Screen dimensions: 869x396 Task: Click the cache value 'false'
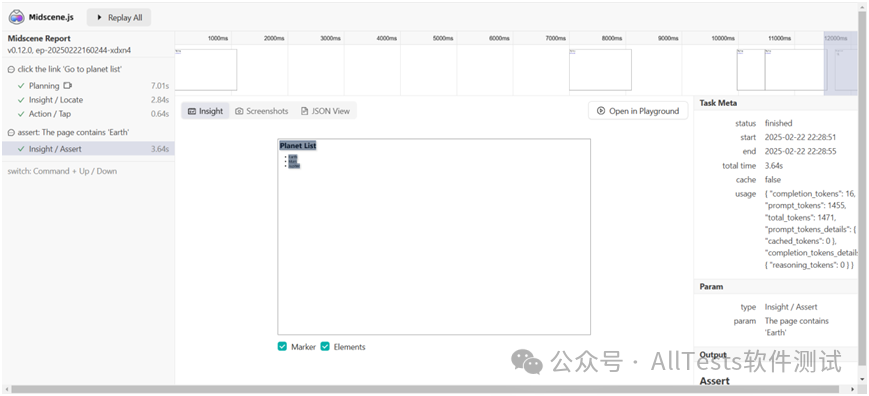773,179
